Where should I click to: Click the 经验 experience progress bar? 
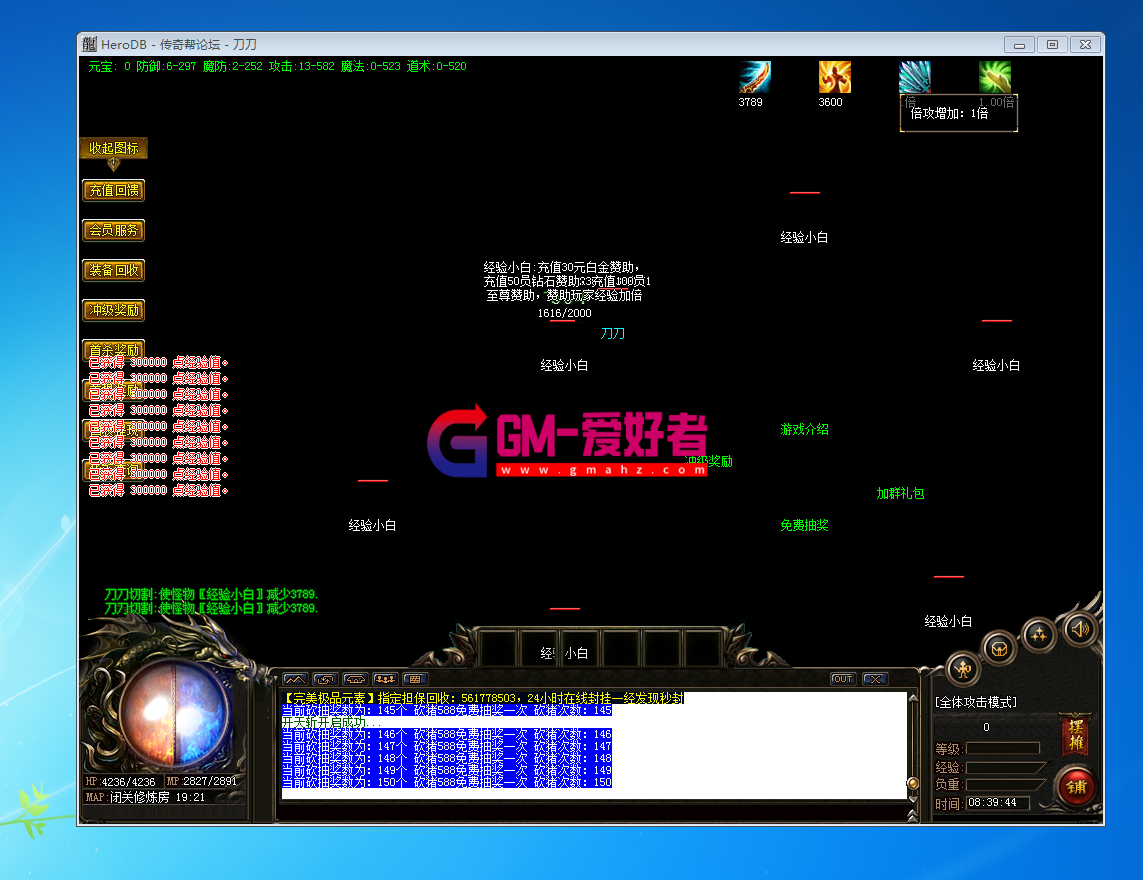tap(1006, 767)
